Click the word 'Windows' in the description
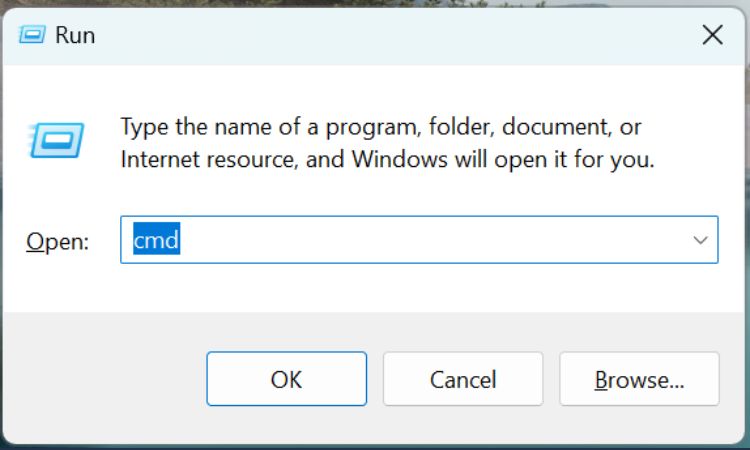The width and height of the screenshot is (750, 450). click(399, 159)
